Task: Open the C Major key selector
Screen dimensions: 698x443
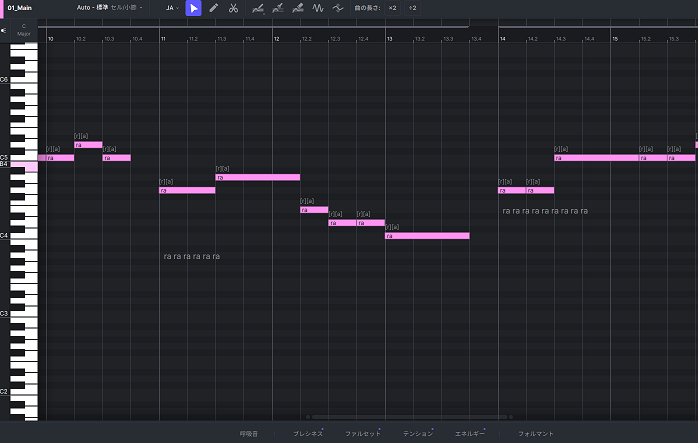Action: pos(24,31)
